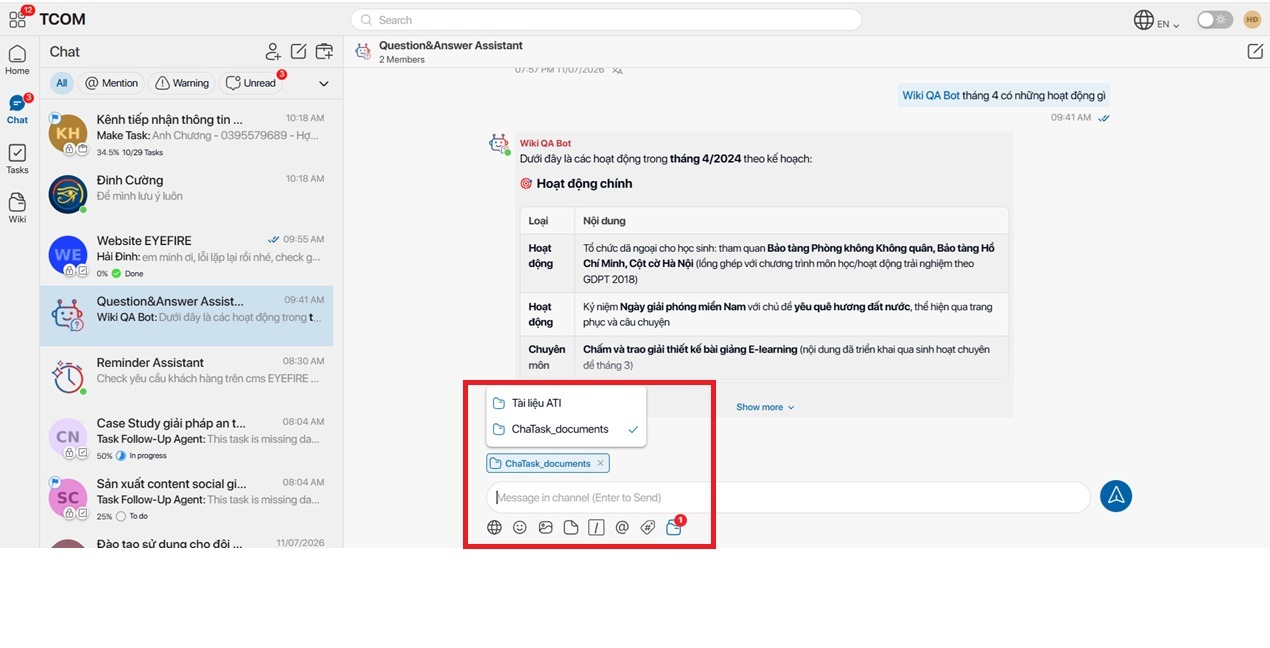1270x648 pixels.
Task: Open the Website EYEFIRE conversation
Action: (x=187, y=255)
